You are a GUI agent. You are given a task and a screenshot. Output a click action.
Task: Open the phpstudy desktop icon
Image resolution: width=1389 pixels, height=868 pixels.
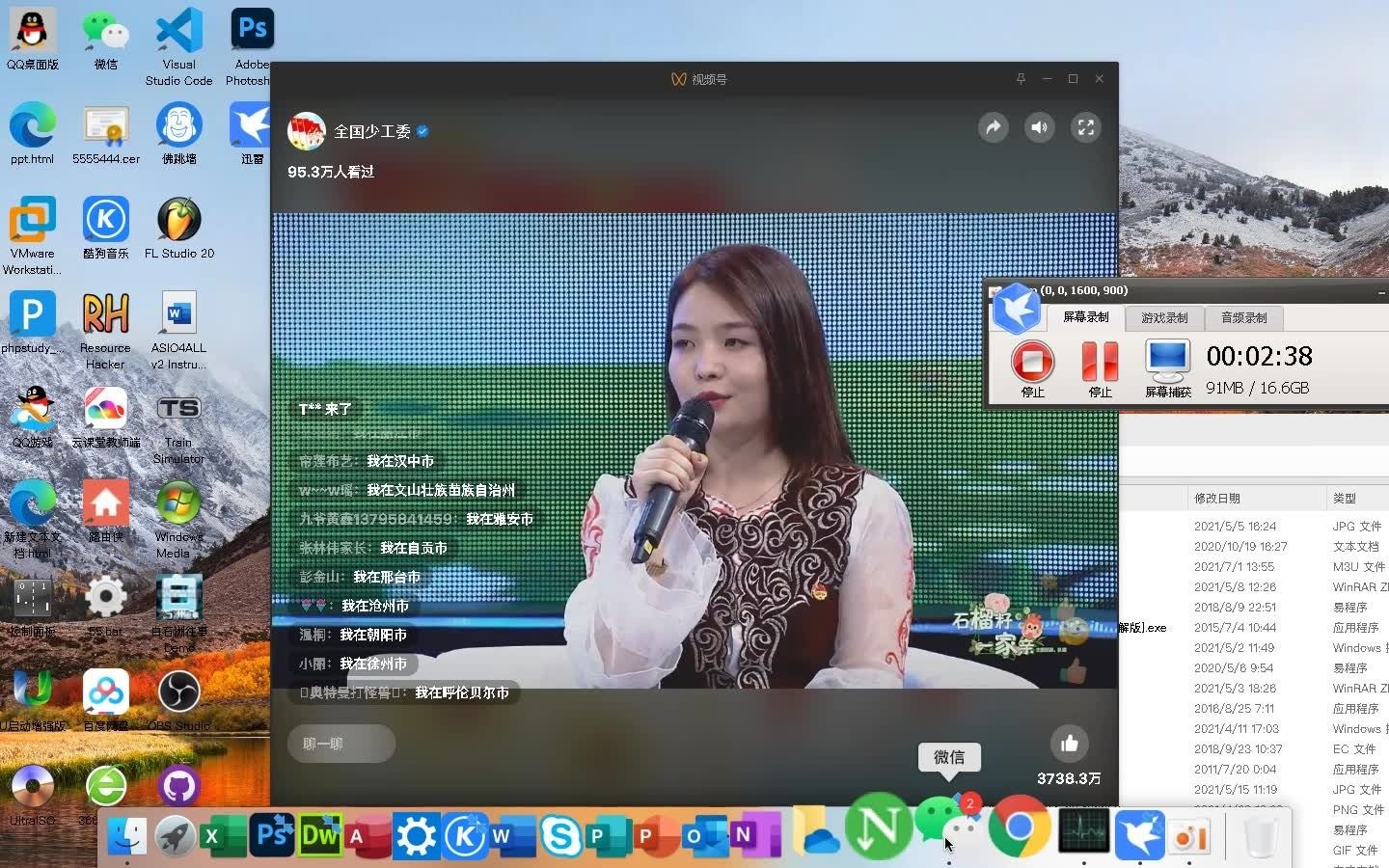(33, 322)
